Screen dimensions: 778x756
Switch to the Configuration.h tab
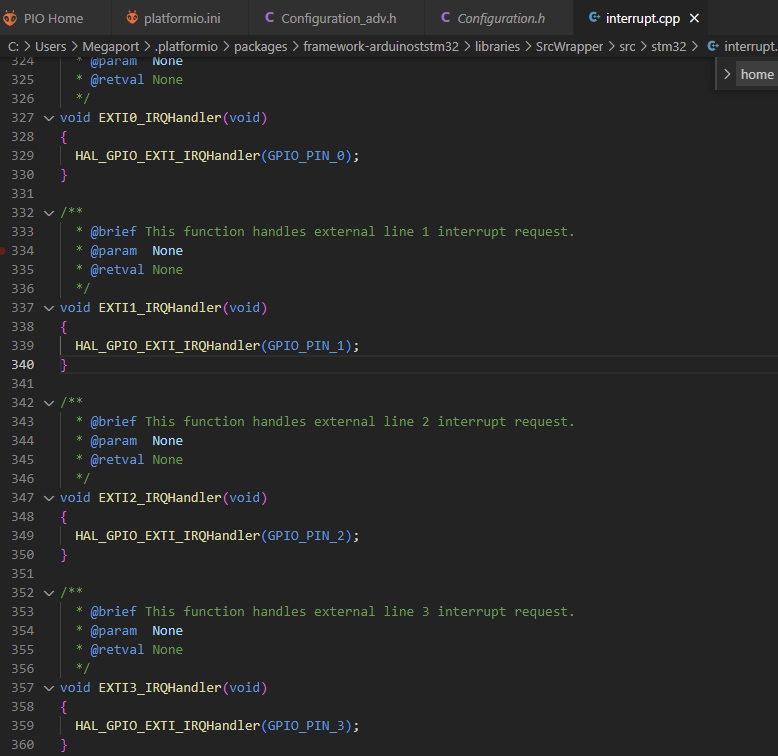500,18
